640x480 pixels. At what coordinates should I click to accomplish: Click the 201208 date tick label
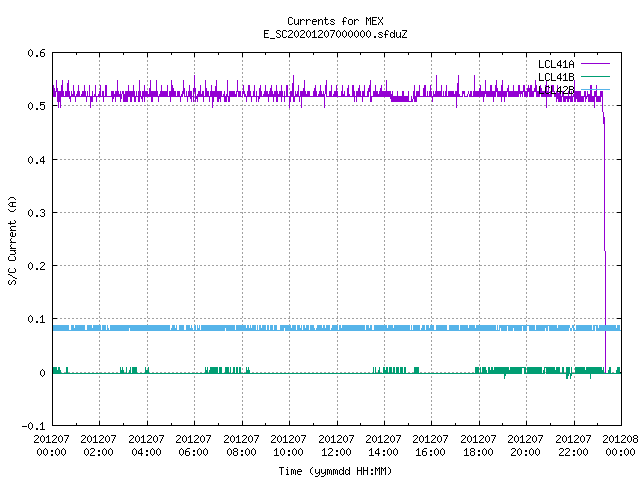(620, 439)
